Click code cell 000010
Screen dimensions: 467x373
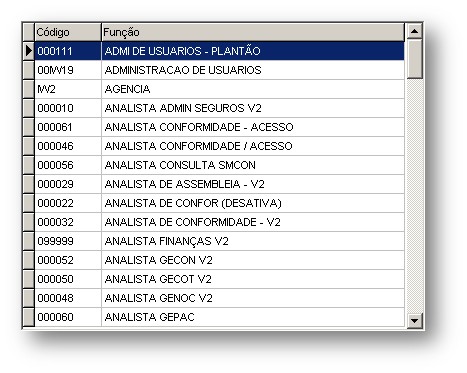(68, 108)
